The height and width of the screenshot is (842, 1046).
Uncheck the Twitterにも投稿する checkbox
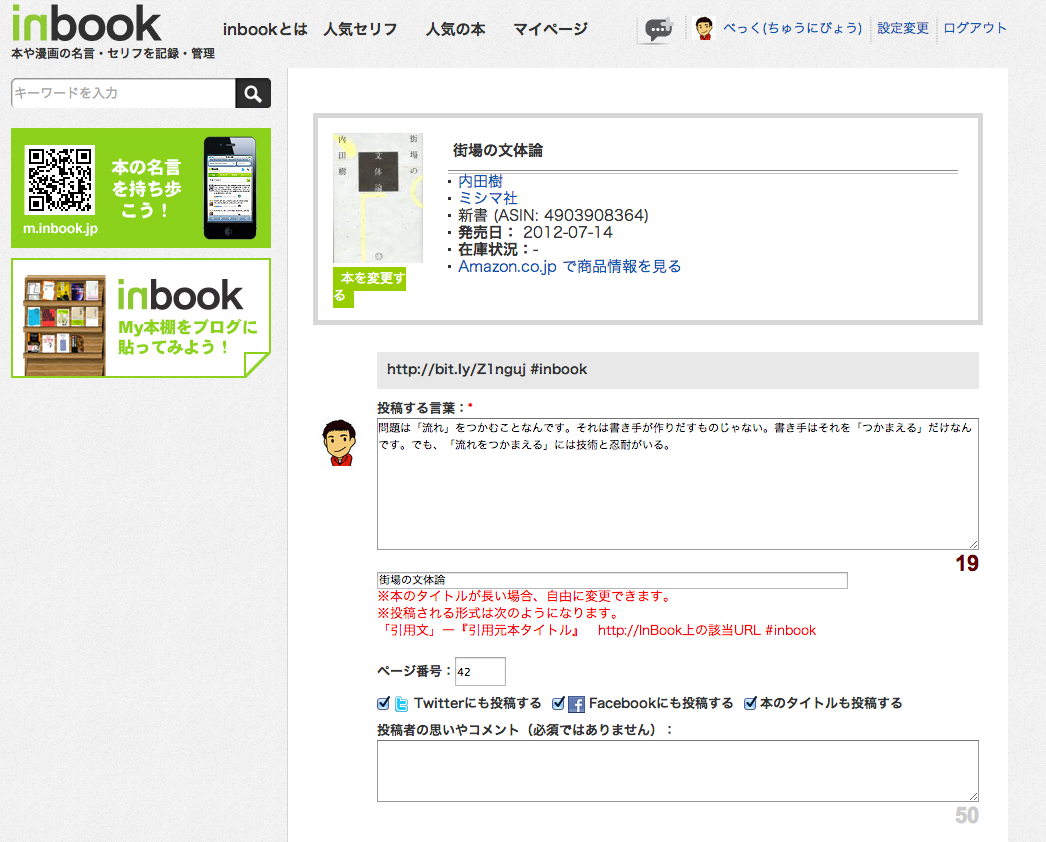click(383, 703)
